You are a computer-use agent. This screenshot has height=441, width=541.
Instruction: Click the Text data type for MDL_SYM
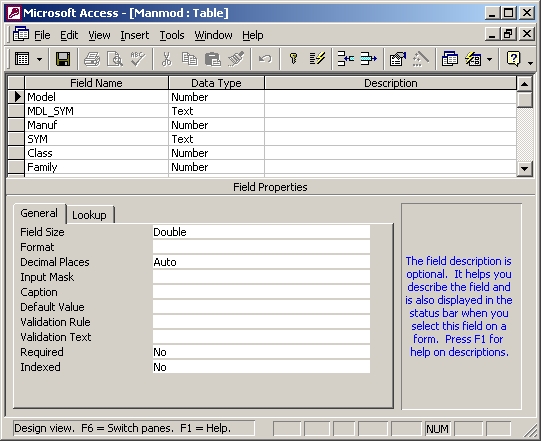point(216,111)
